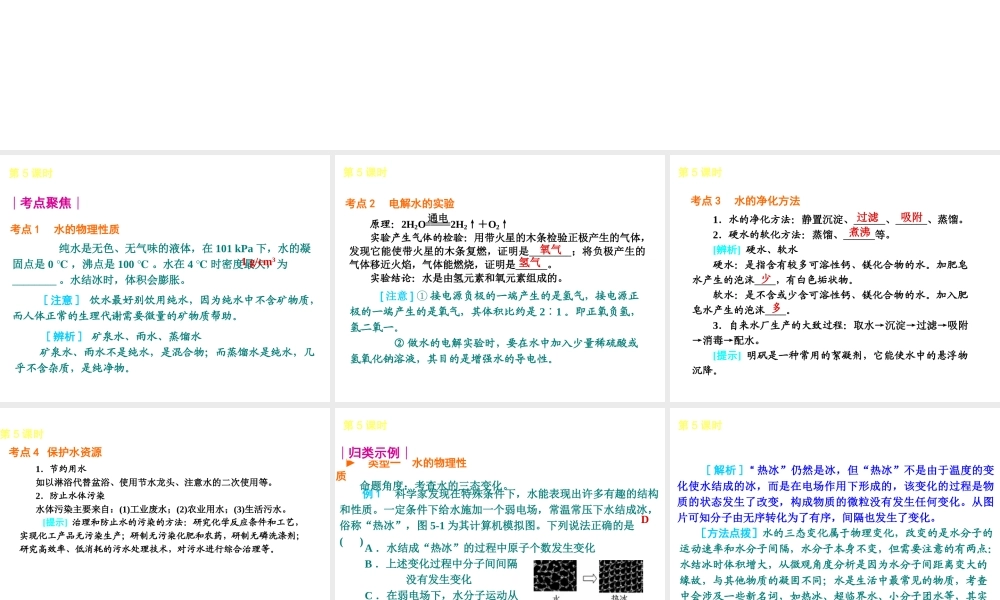Click the [解析] label before “热冰”仍然是冰
Screen dimensions: 1000x600
point(725,470)
